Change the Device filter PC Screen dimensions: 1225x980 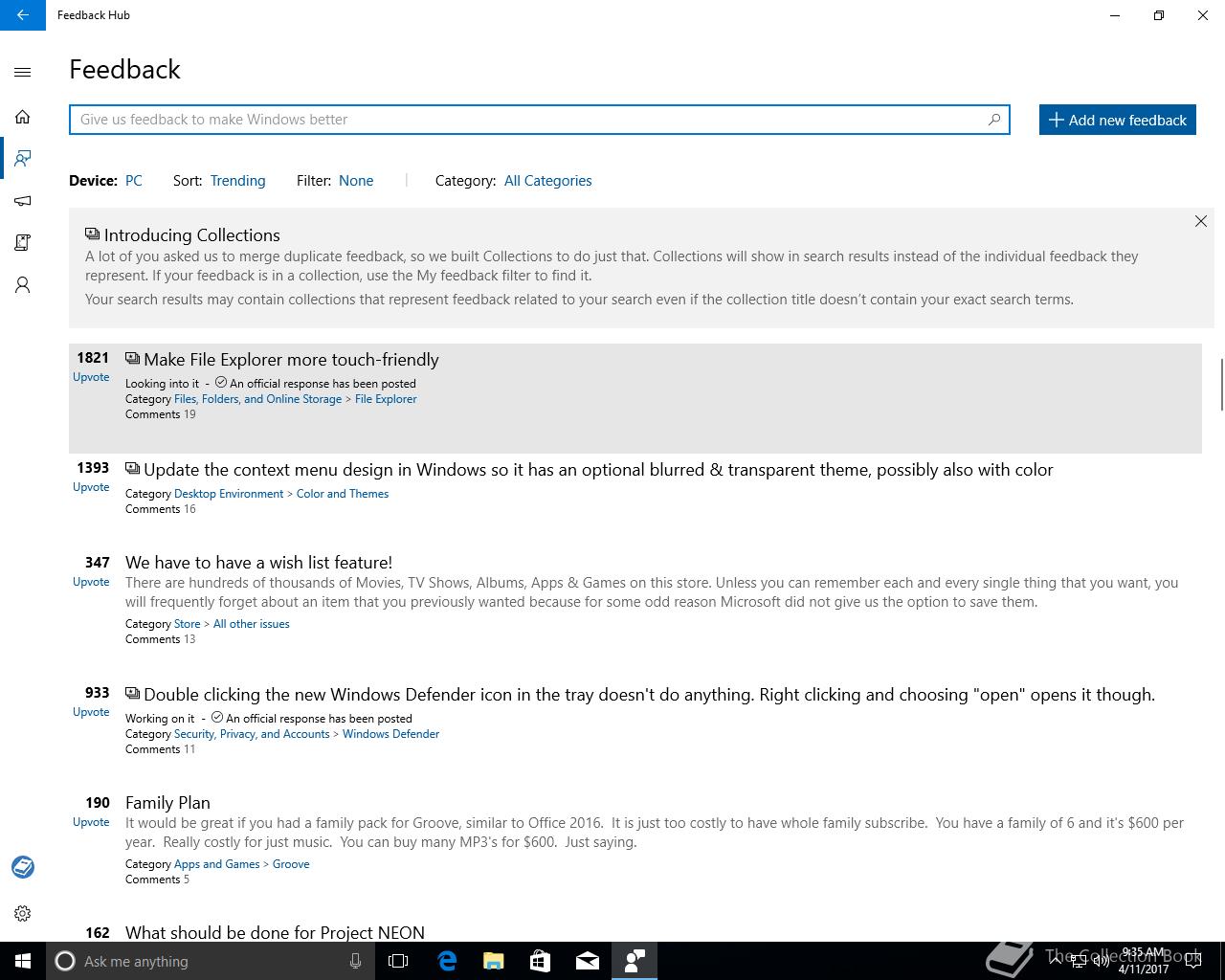point(134,181)
